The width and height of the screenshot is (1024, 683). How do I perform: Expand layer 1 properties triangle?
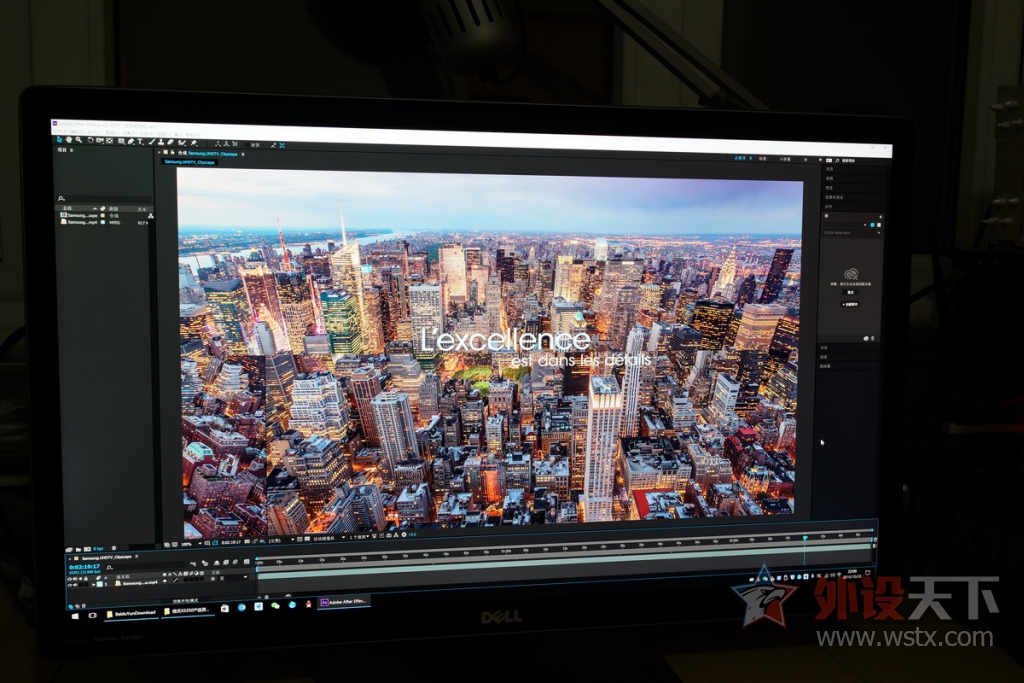93,584
